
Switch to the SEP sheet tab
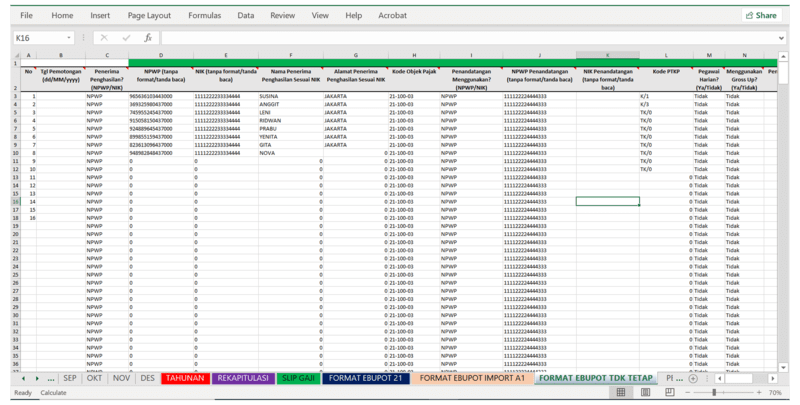(70, 378)
